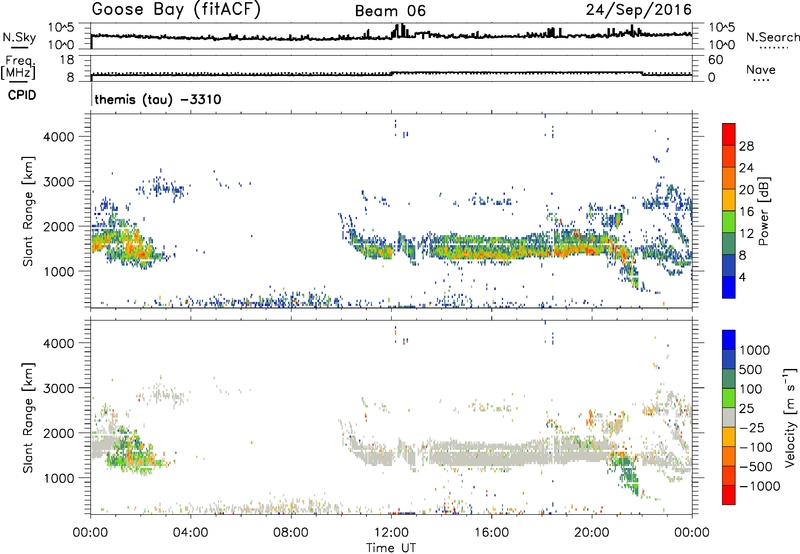Click the "Power [dB]" colorbar title
The image size is (800, 554).
pyautogui.click(x=764, y=211)
